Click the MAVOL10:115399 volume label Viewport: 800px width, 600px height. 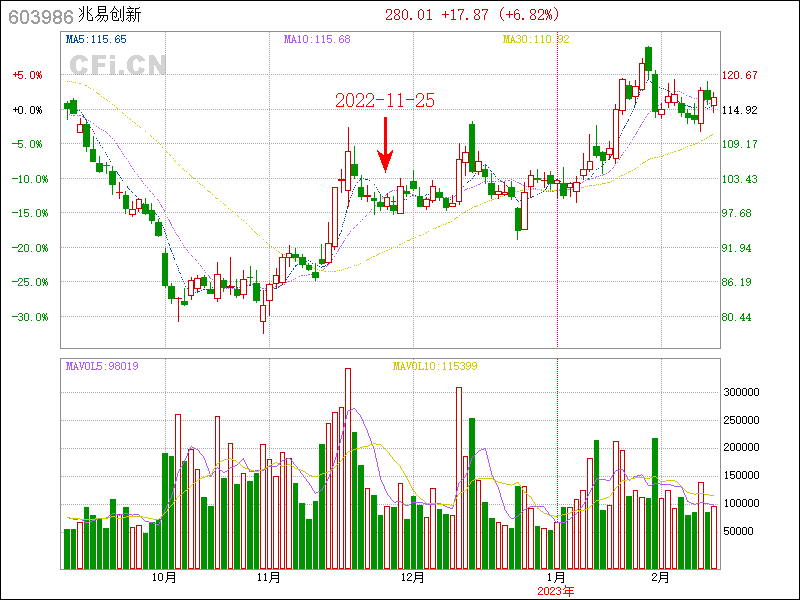tap(435, 366)
